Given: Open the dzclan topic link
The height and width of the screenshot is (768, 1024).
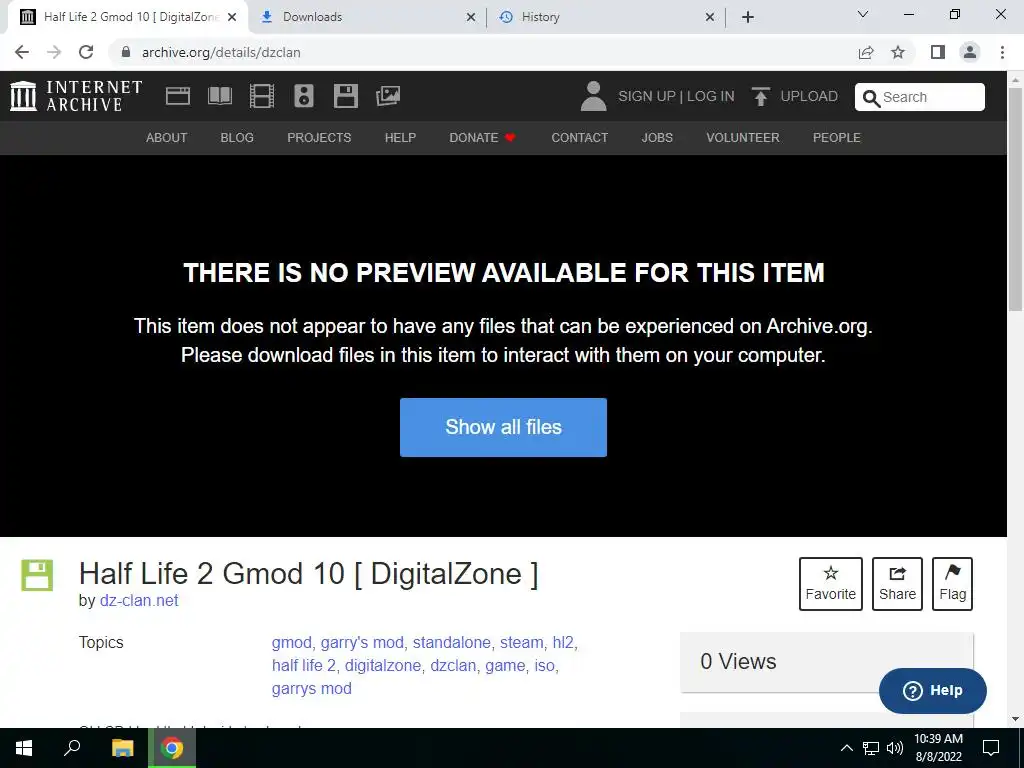Looking at the screenshot, I should [x=453, y=665].
